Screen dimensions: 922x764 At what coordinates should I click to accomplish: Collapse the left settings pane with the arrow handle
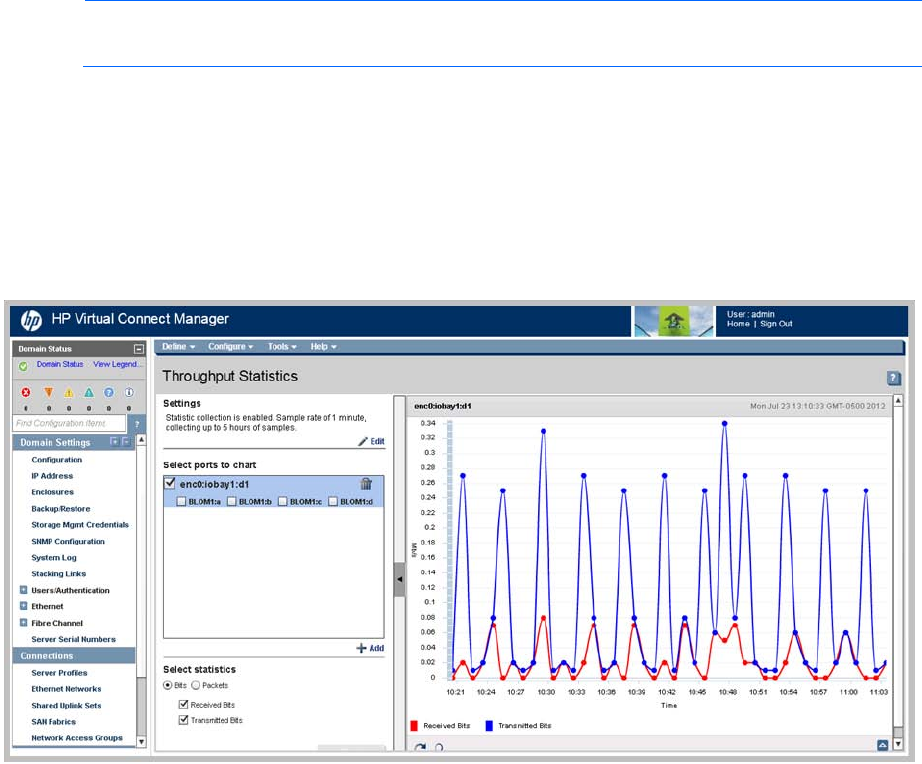[x=398, y=580]
